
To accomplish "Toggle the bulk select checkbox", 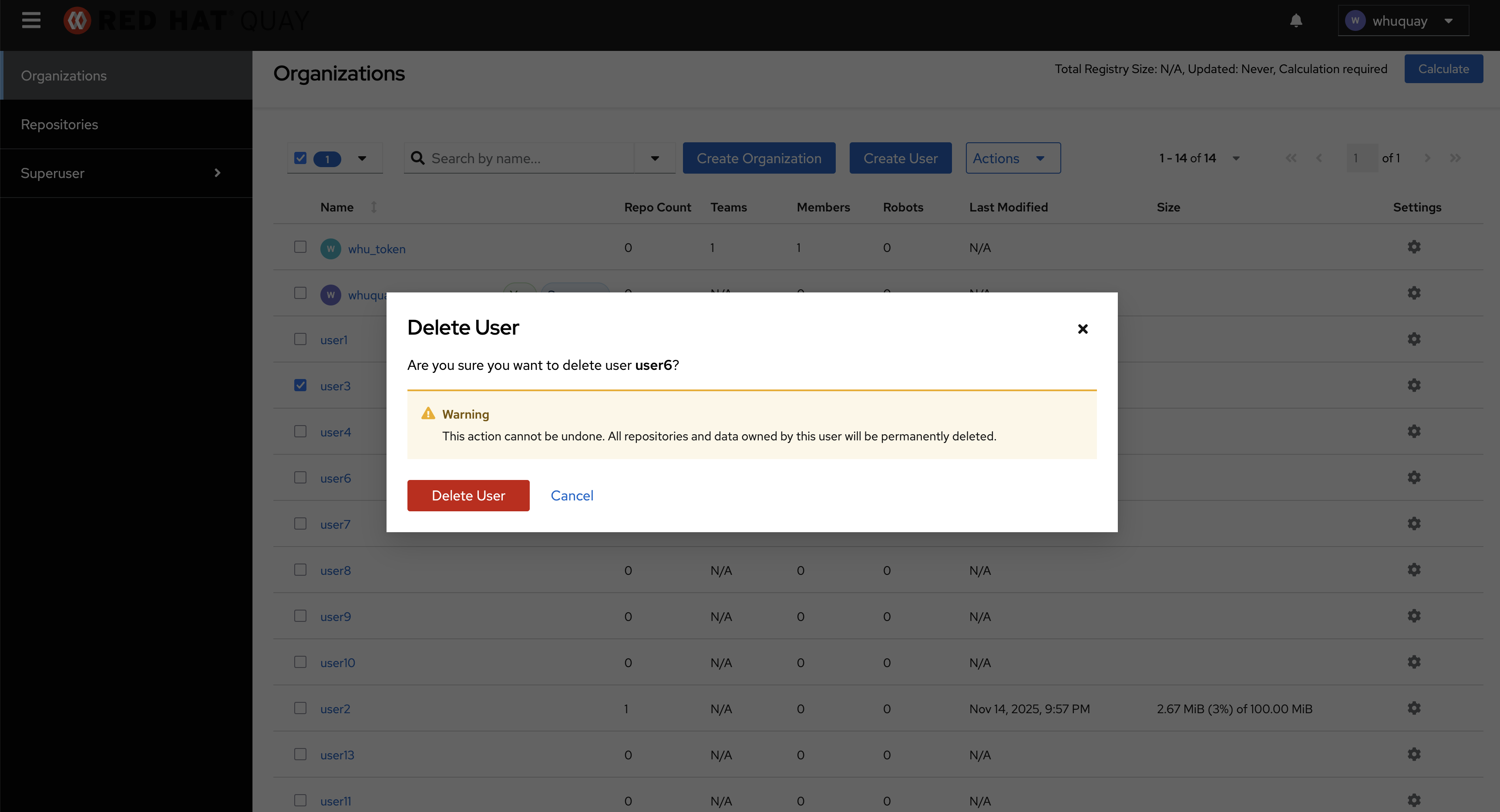I will click(300, 158).
